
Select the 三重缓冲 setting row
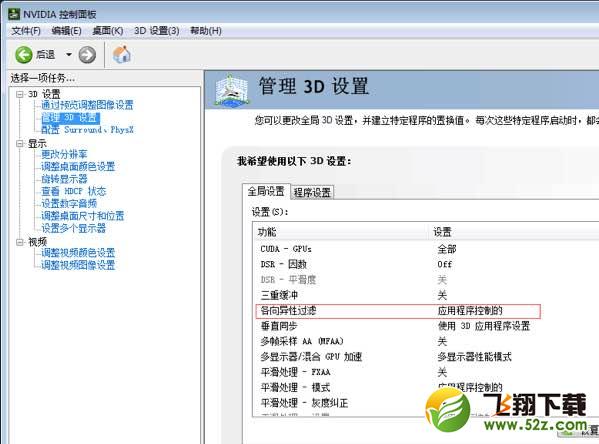426,295
